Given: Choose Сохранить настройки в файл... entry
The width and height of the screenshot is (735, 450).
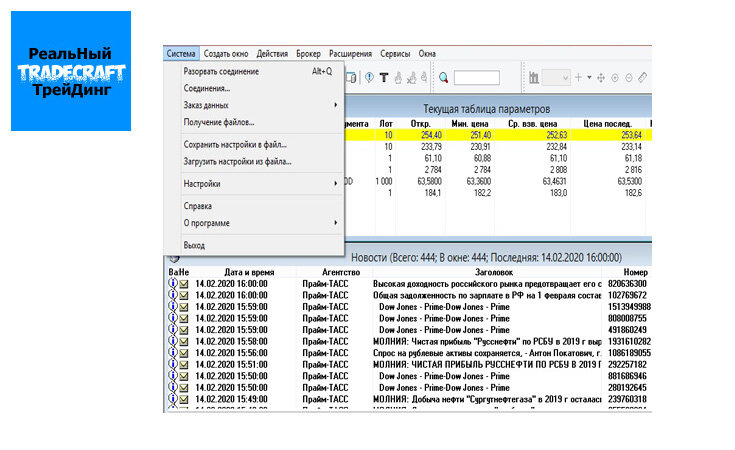Looking at the screenshot, I should 254,144.
